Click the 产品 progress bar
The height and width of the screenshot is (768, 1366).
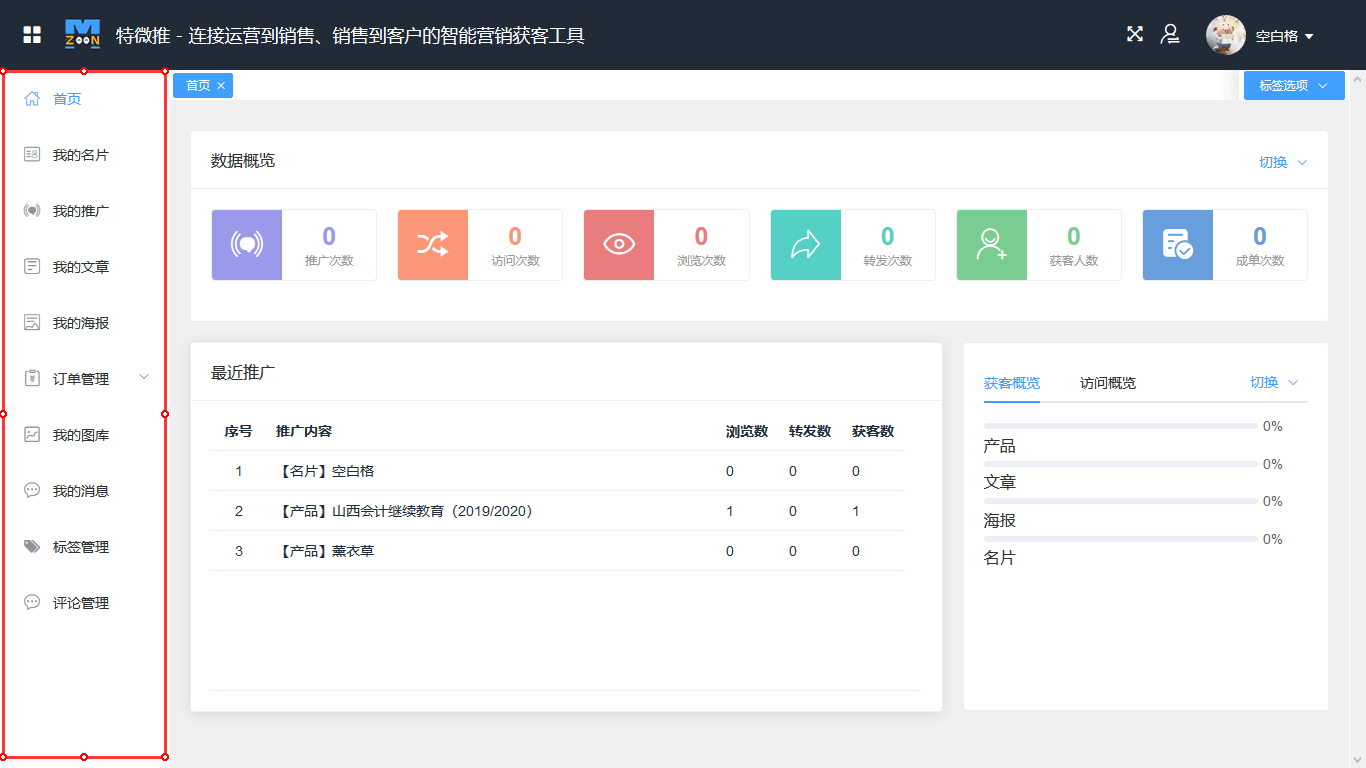tap(1121, 426)
